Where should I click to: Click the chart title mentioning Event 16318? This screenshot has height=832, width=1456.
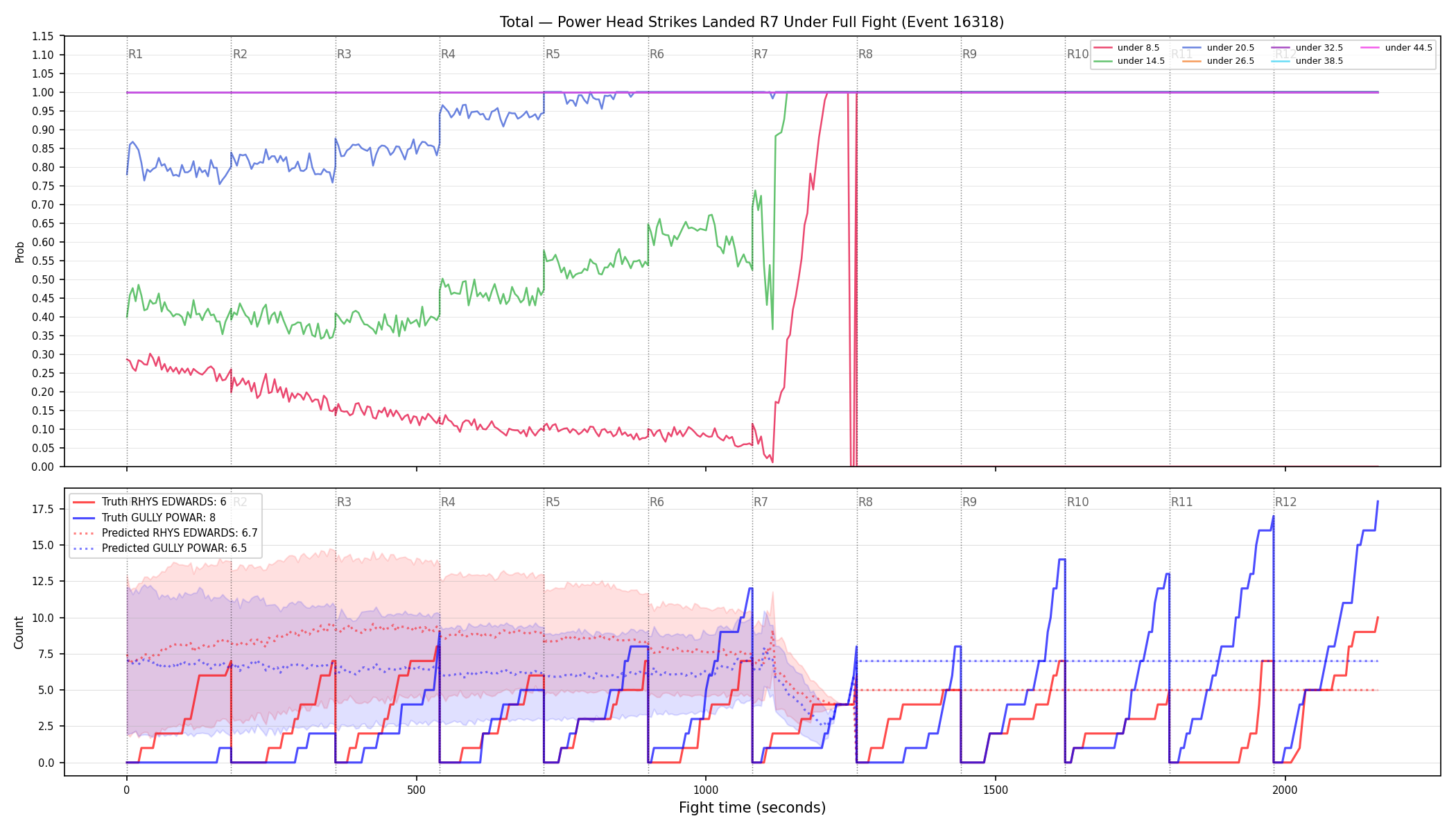(x=752, y=22)
